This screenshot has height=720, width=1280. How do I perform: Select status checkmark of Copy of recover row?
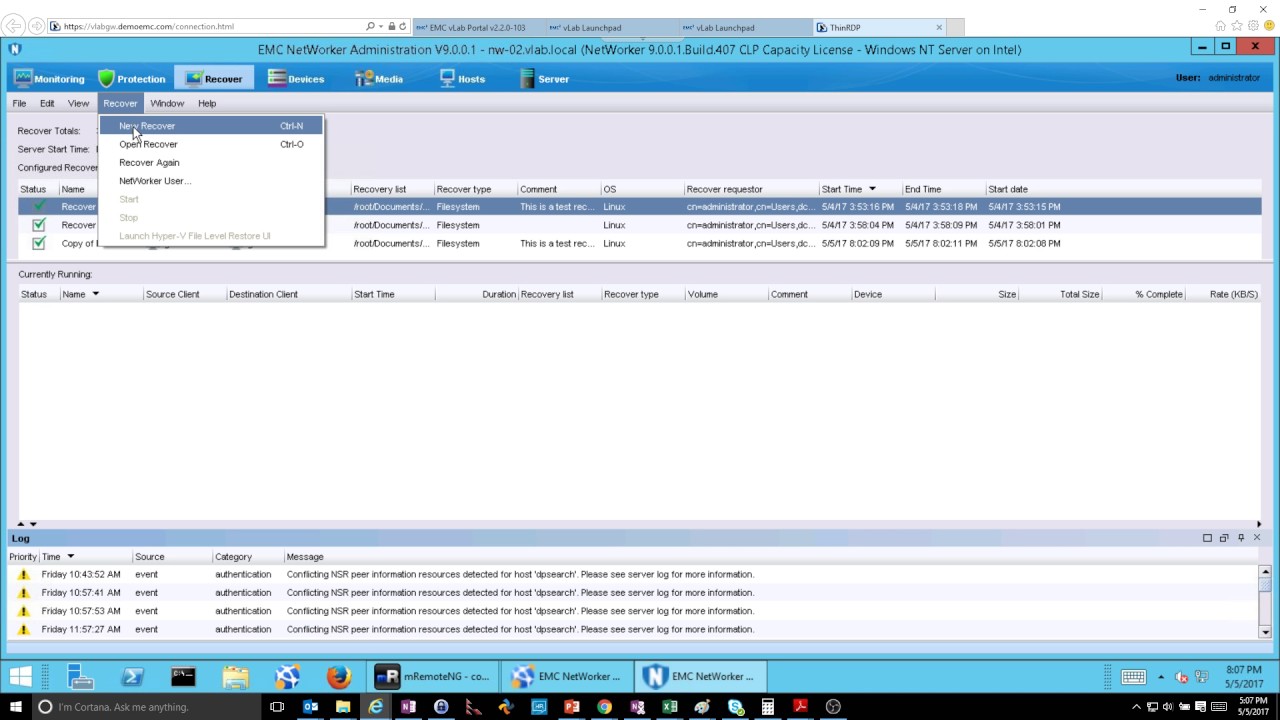tap(39, 243)
